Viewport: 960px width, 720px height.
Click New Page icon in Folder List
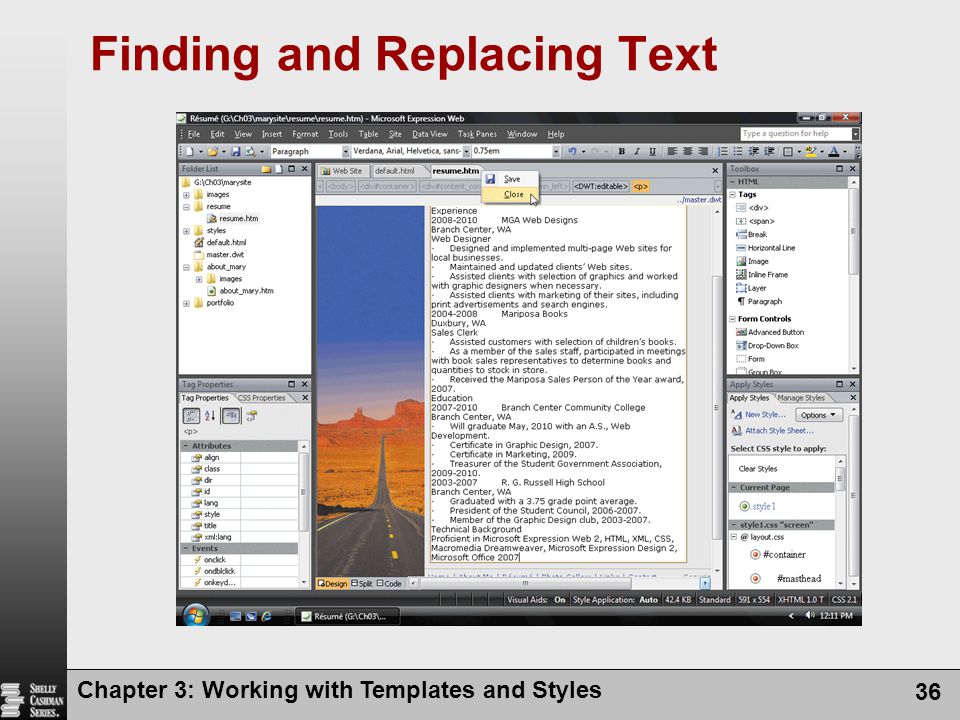click(279, 169)
